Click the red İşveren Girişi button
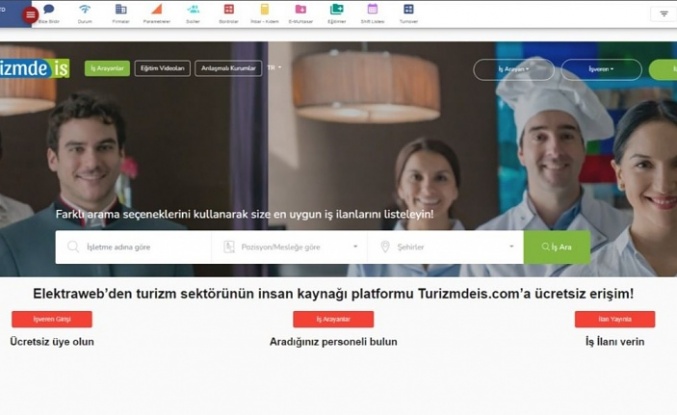677x415 pixels. coord(52,319)
